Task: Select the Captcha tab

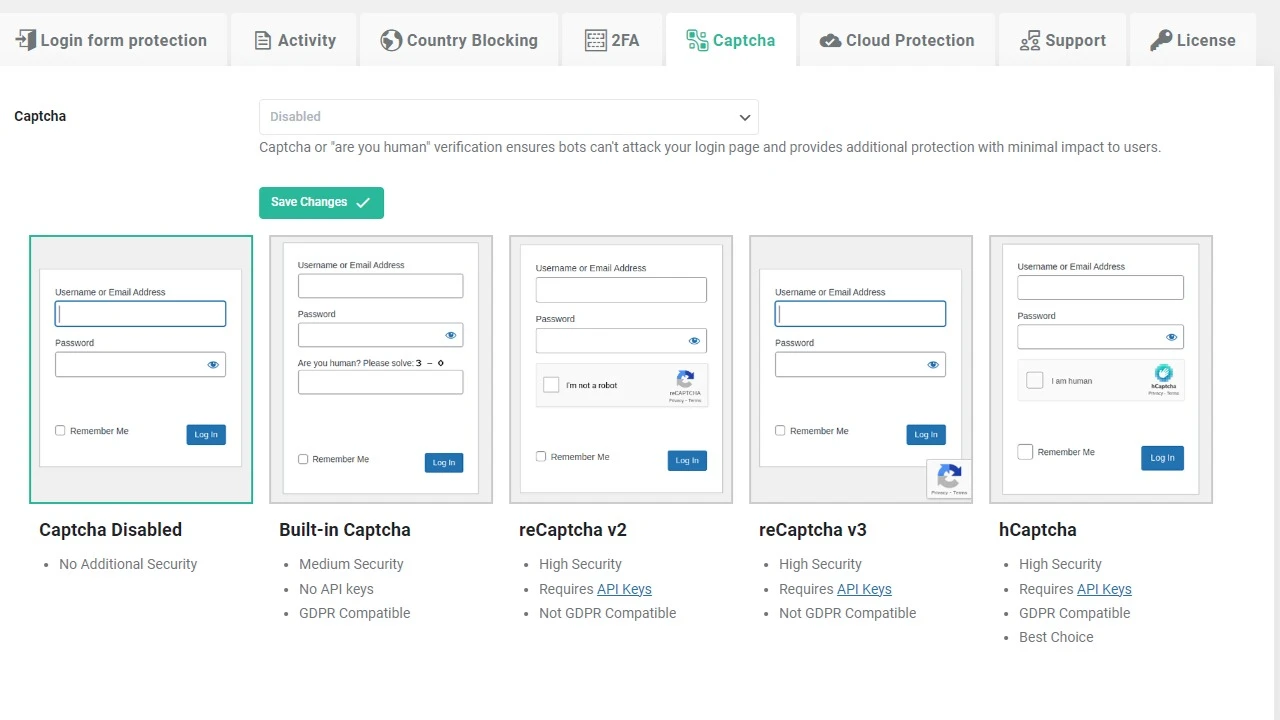Action: (731, 40)
